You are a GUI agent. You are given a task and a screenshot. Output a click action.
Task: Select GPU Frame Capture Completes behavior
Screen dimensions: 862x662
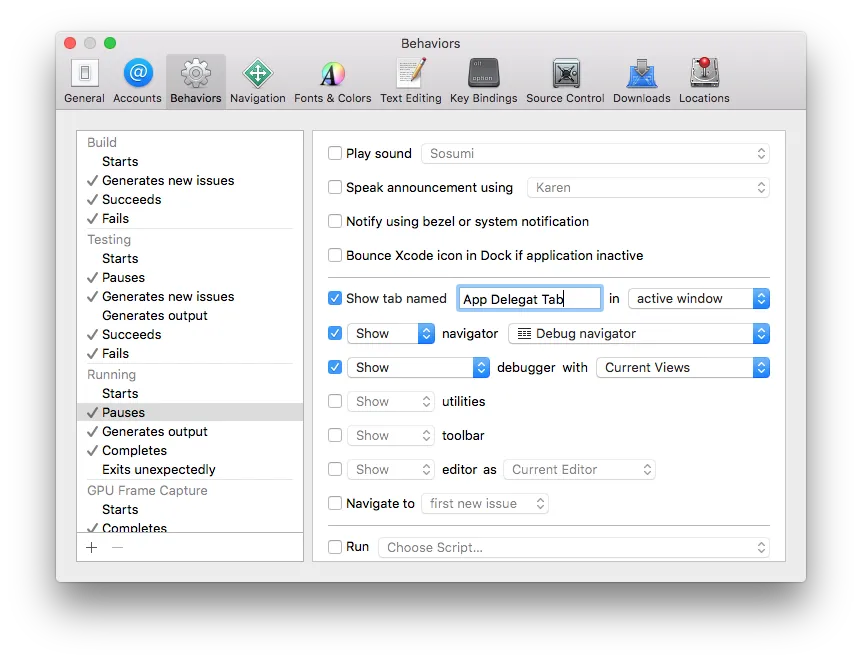190,527
